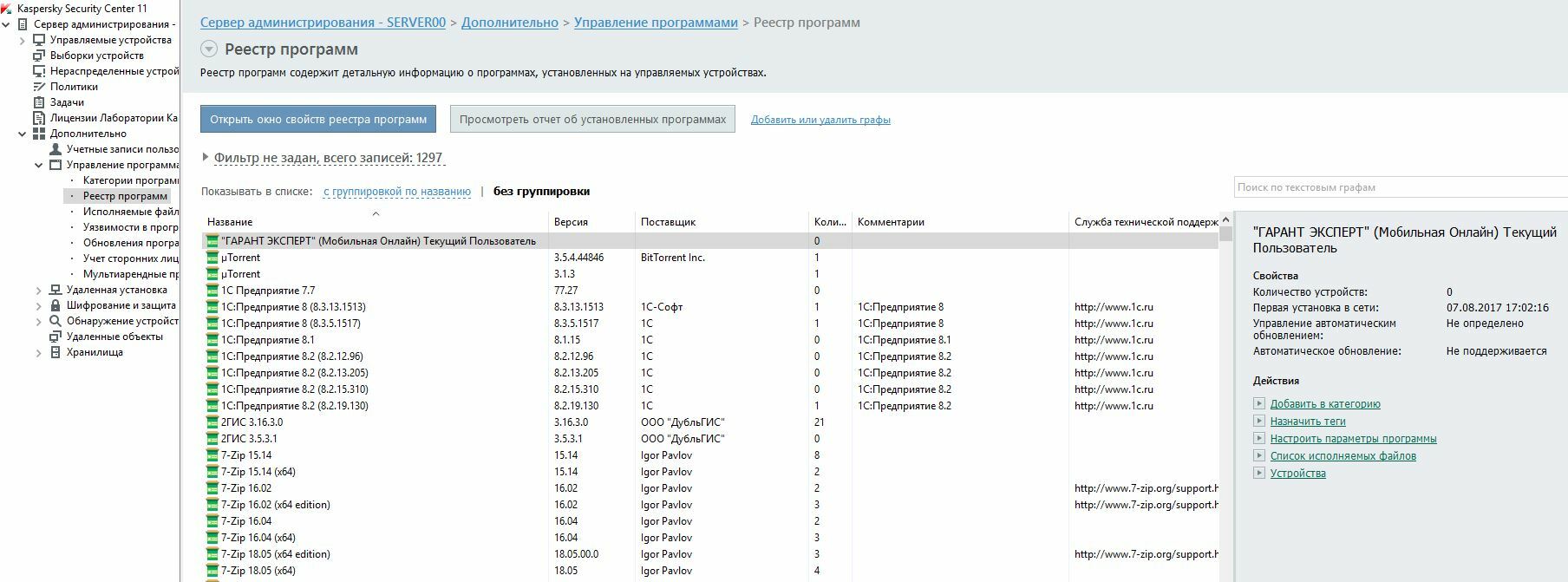Expand the Remote installation tree node

tap(39, 290)
